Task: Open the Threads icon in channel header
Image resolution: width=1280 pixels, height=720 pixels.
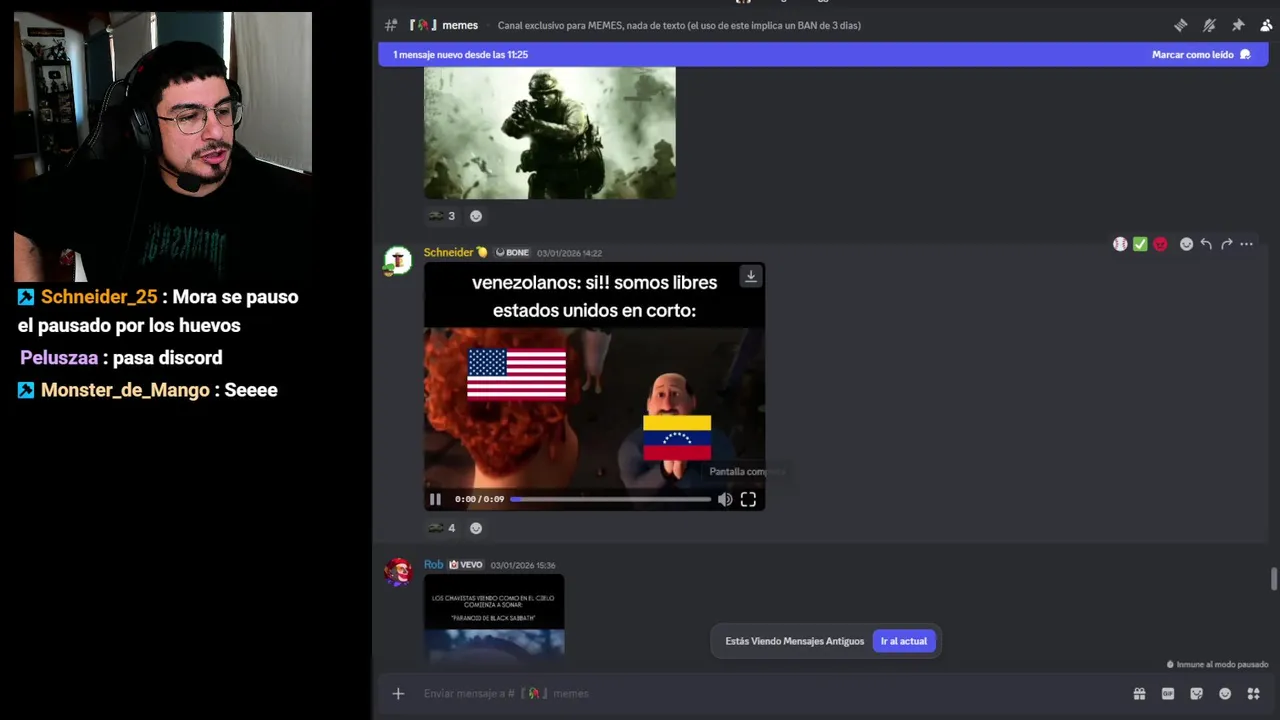Action: [1180, 25]
